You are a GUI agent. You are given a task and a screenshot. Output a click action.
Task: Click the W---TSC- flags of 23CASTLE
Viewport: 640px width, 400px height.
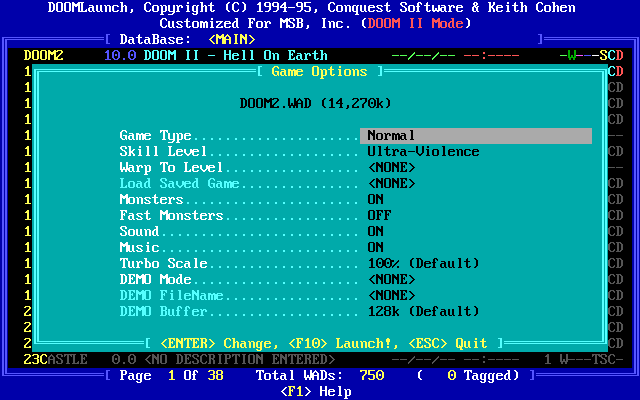coord(592,359)
